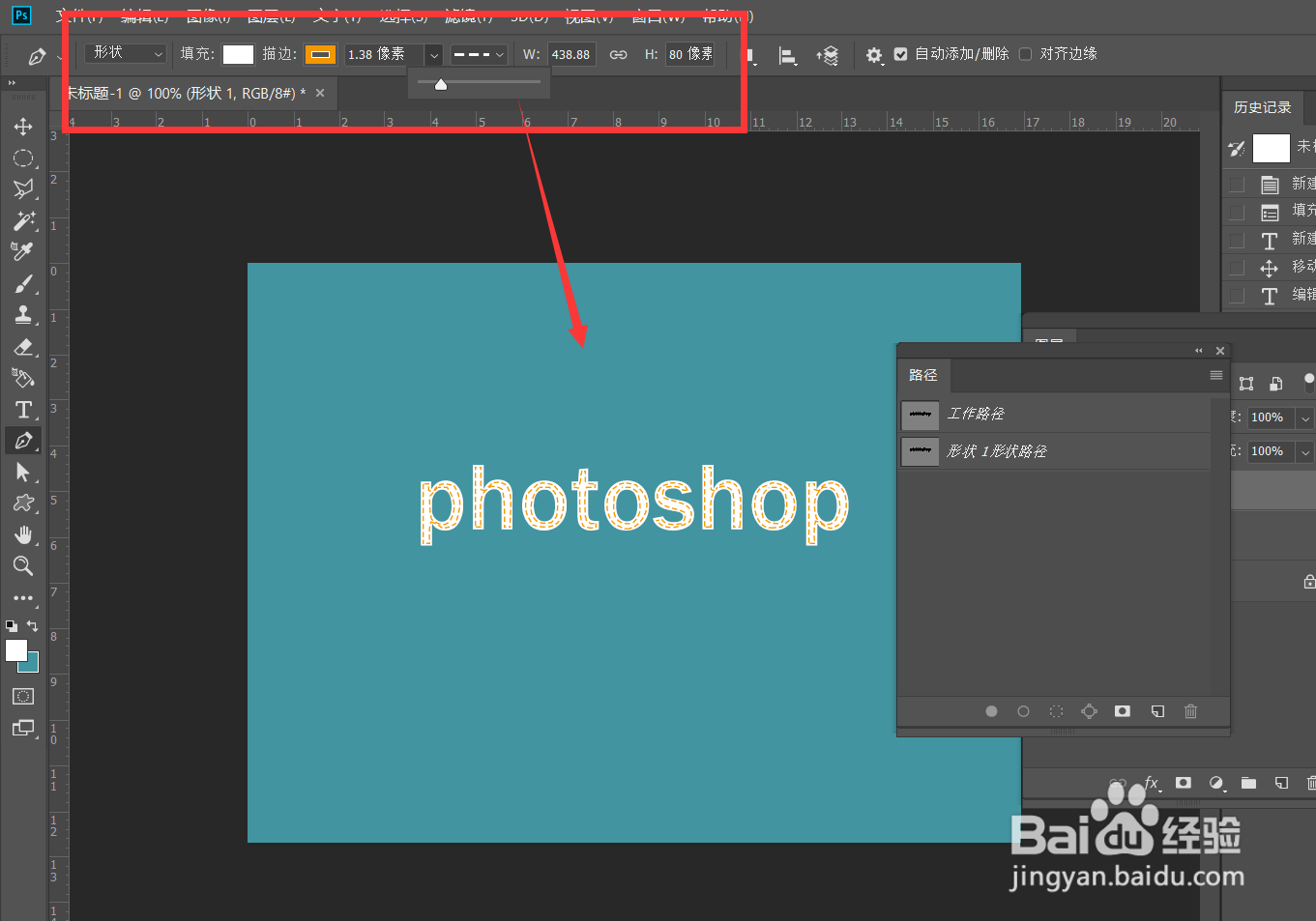This screenshot has width=1316, height=921.
Task: Open layer opacity 100% dropdown arrow
Action: [x=1305, y=417]
